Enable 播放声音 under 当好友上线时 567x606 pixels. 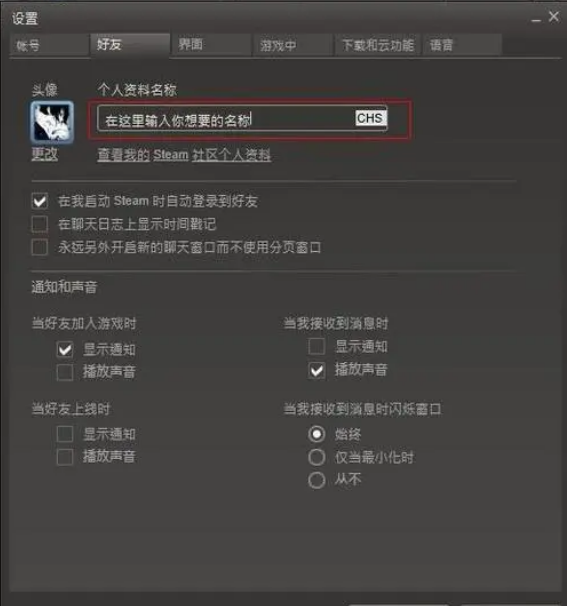click(x=65, y=457)
